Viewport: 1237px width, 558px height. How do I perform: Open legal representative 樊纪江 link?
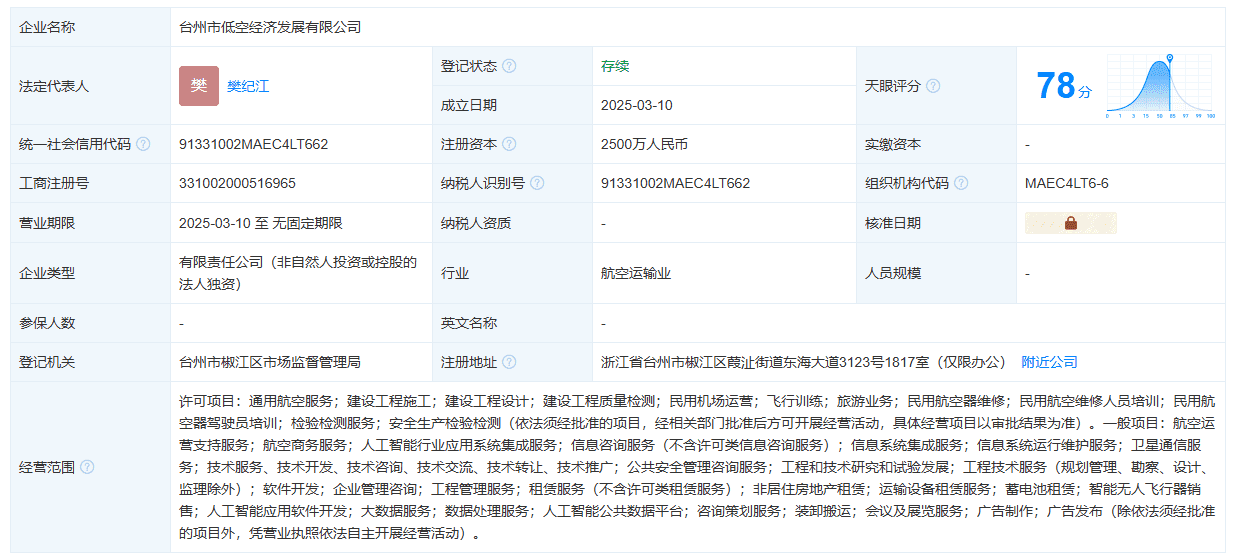[248, 86]
